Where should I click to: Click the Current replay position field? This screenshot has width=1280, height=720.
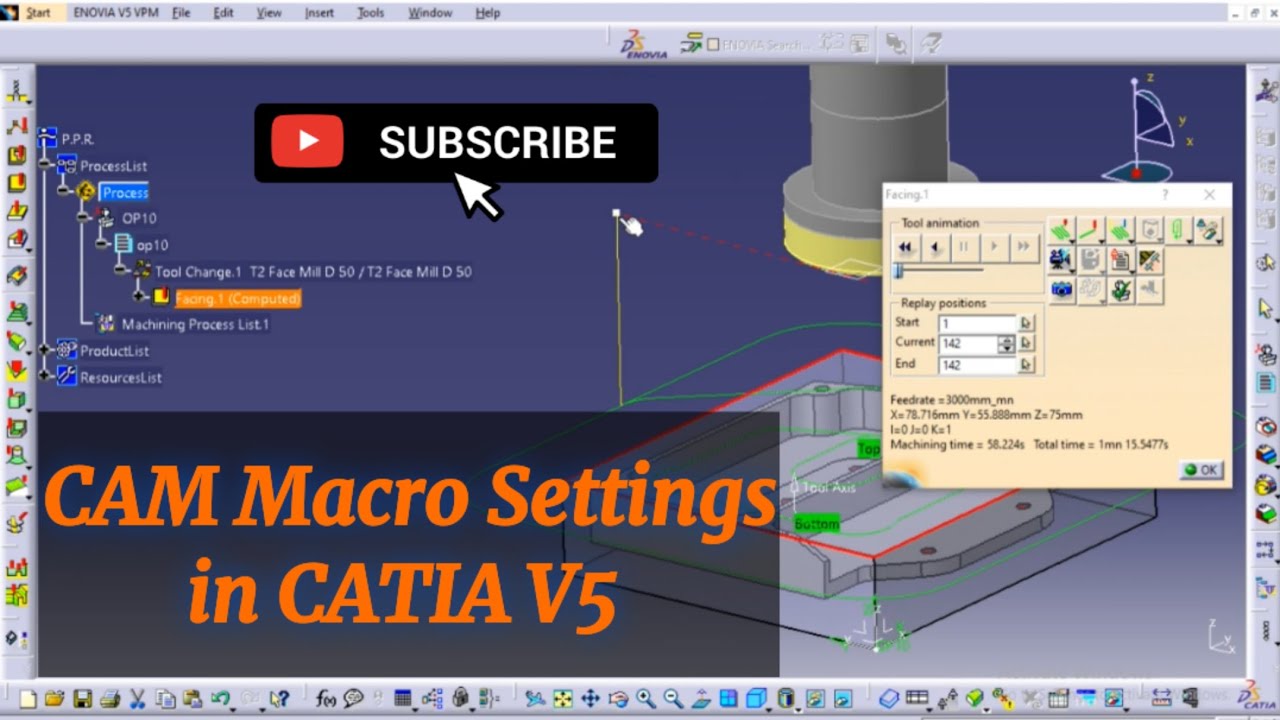pyautogui.click(x=968, y=343)
